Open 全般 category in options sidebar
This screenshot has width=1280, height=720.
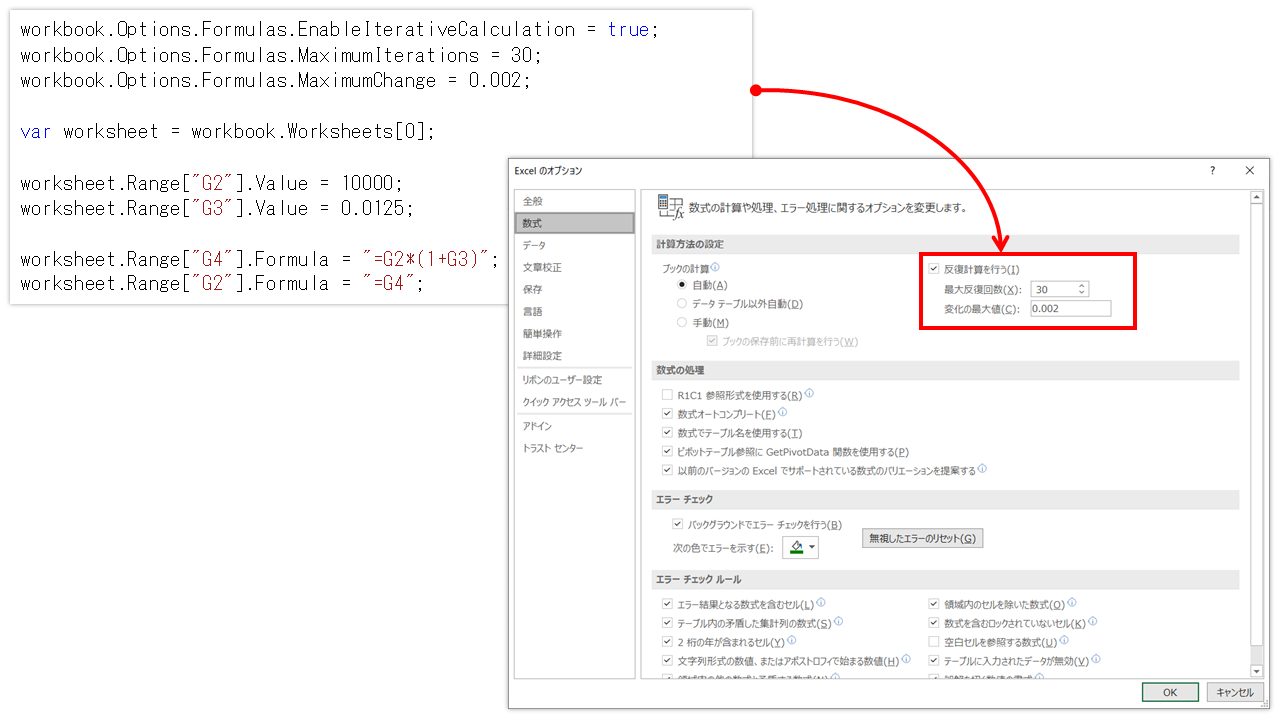pos(575,201)
